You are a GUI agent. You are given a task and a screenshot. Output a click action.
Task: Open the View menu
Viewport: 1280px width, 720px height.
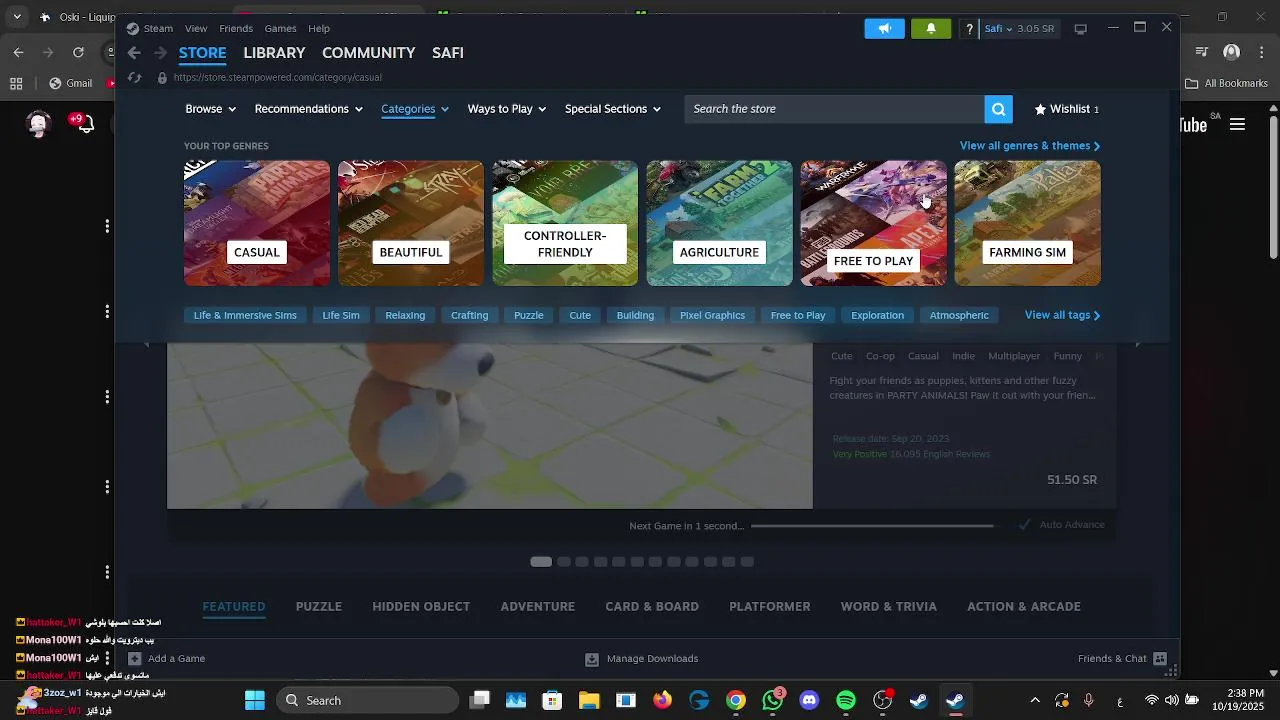coord(196,29)
